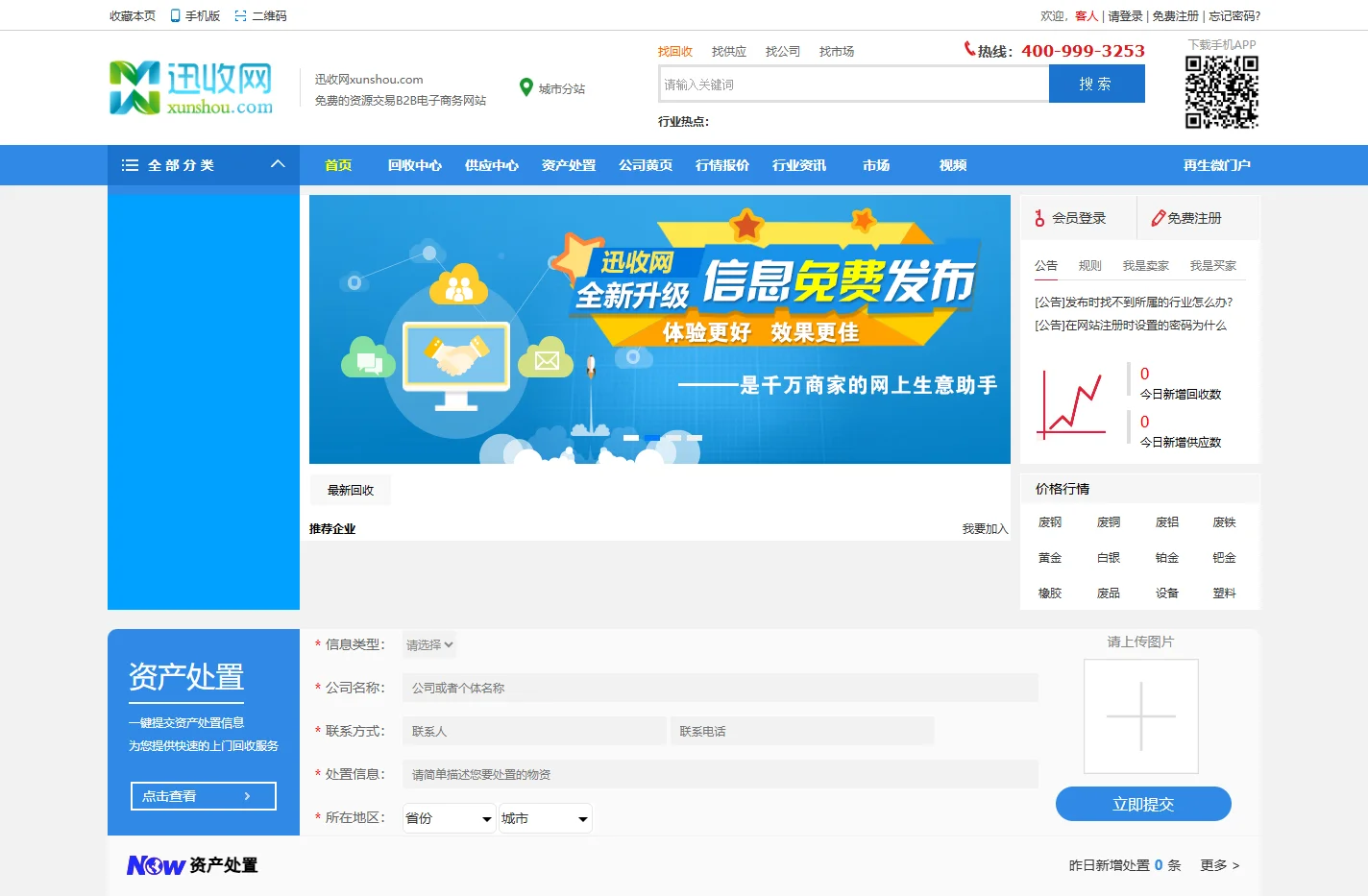Image resolution: width=1368 pixels, height=896 pixels.
Task: Open the 信息类型 请选择 dropdown
Action: [428, 645]
